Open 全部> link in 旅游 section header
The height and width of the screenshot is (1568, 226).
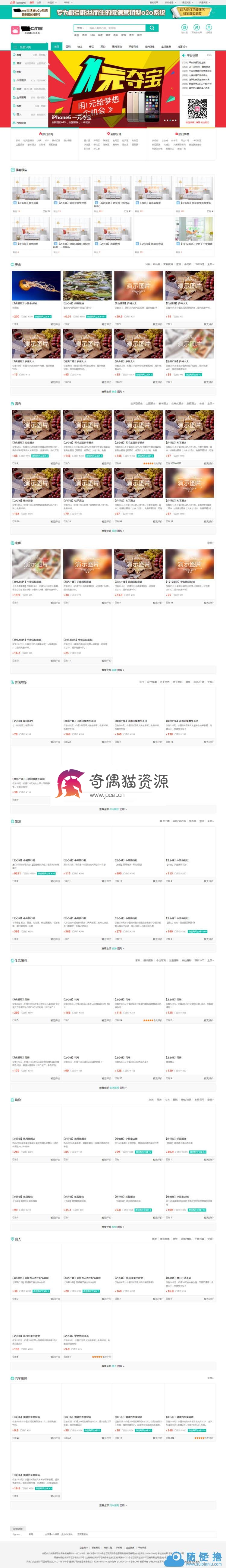[211, 821]
